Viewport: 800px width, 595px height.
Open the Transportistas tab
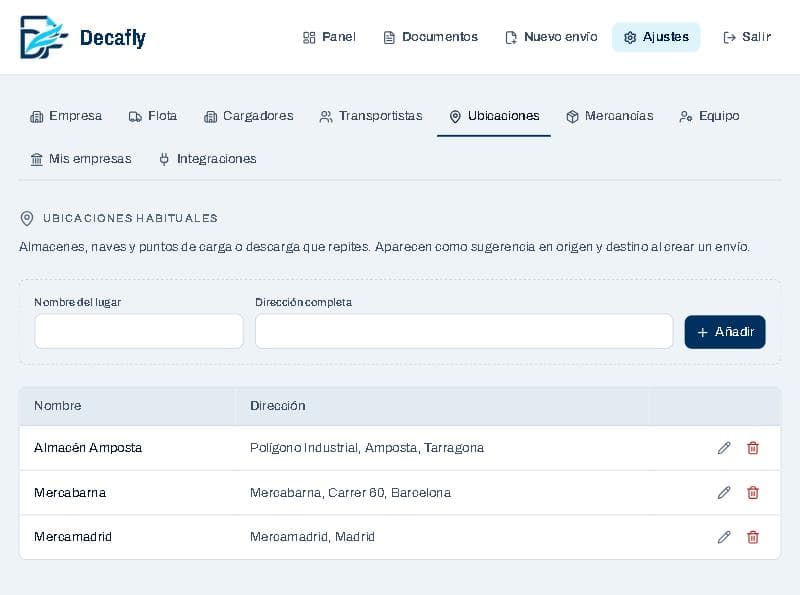[x=371, y=116]
